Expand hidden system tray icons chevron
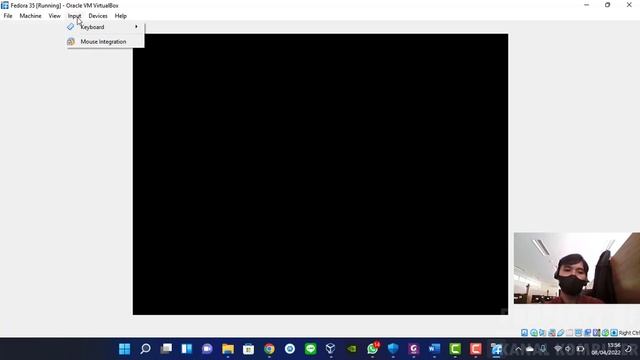This screenshot has height=360, width=640. [518, 349]
